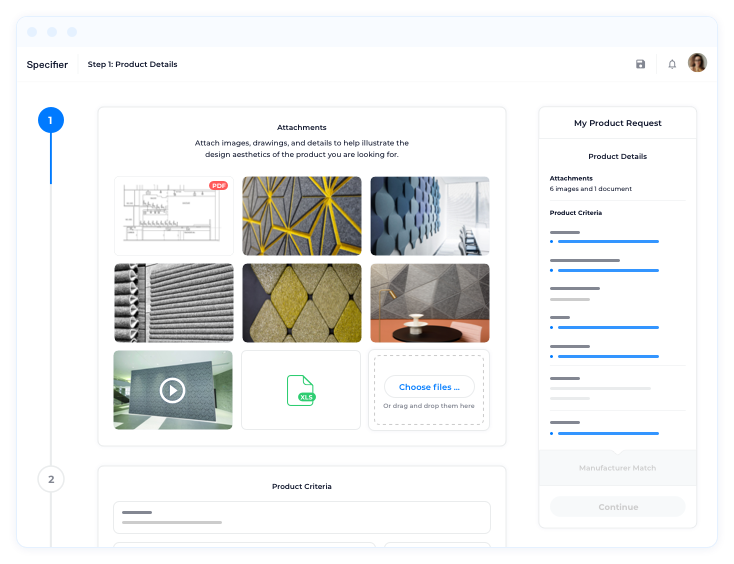Open gray triangular wall with table image
The height and width of the screenshot is (564, 734).
click(430, 303)
